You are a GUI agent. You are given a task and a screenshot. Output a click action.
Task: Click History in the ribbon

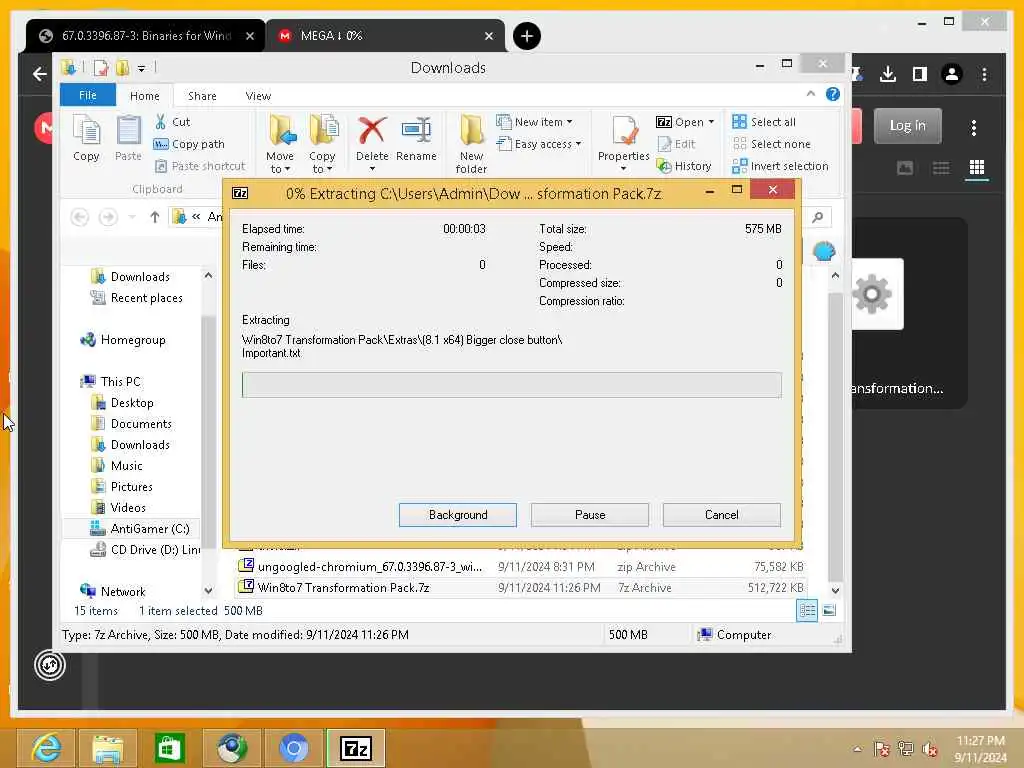pos(684,167)
